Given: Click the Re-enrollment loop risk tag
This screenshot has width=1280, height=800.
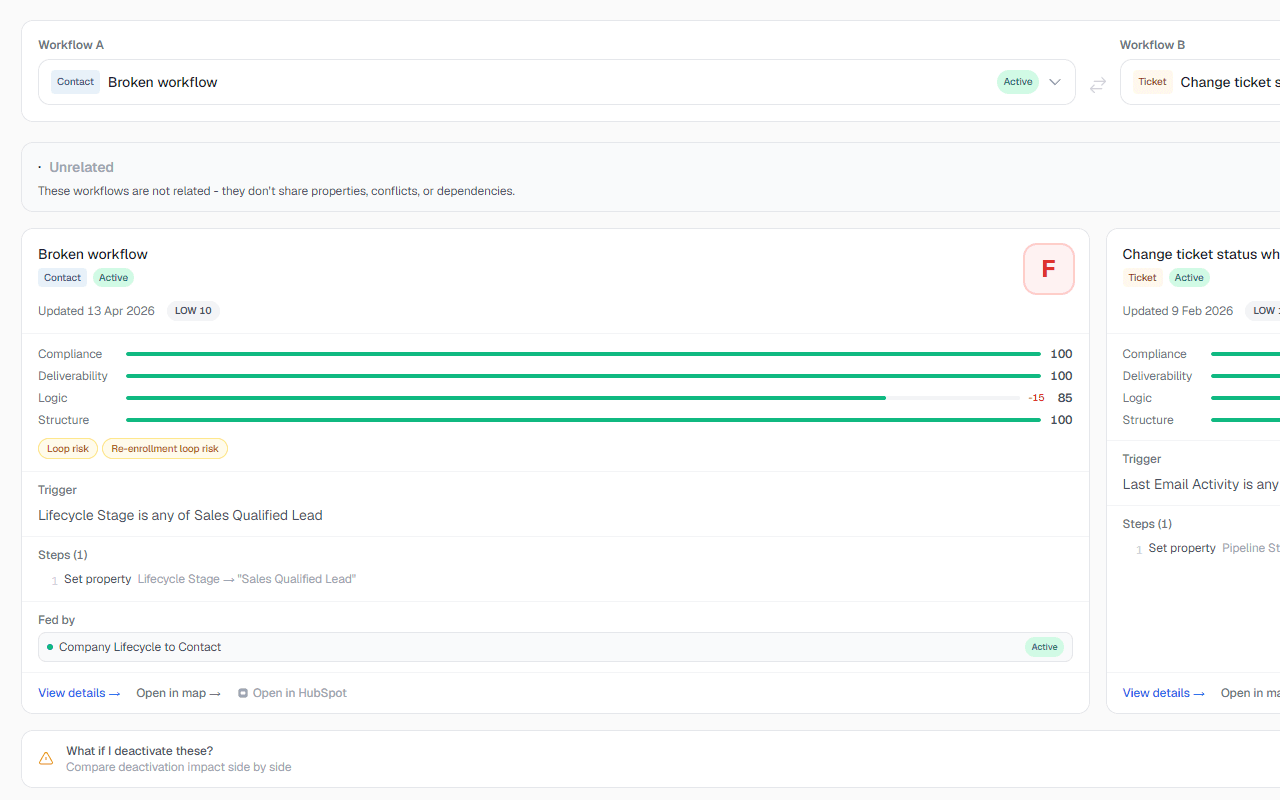Looking at the screenshot, I should pos(165,449).
